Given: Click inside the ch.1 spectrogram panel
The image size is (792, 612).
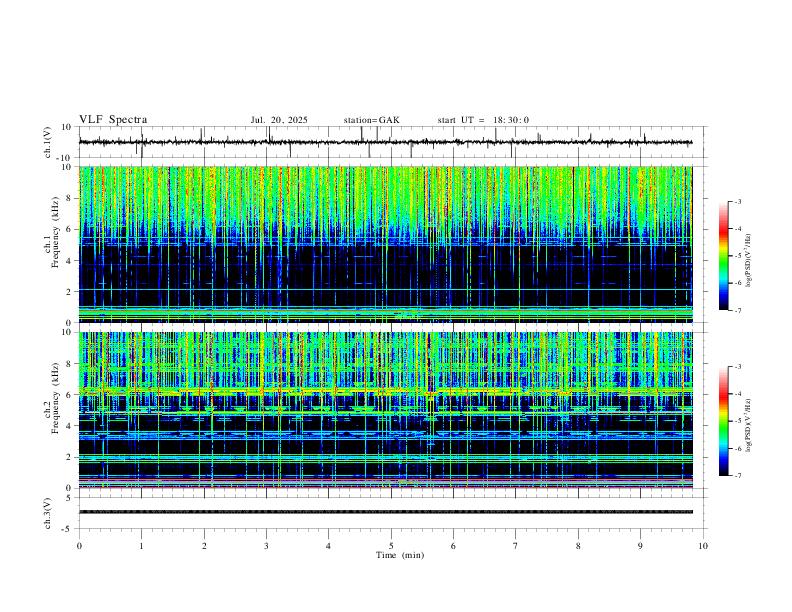Looking at the screenshot, I should point(386,244).
